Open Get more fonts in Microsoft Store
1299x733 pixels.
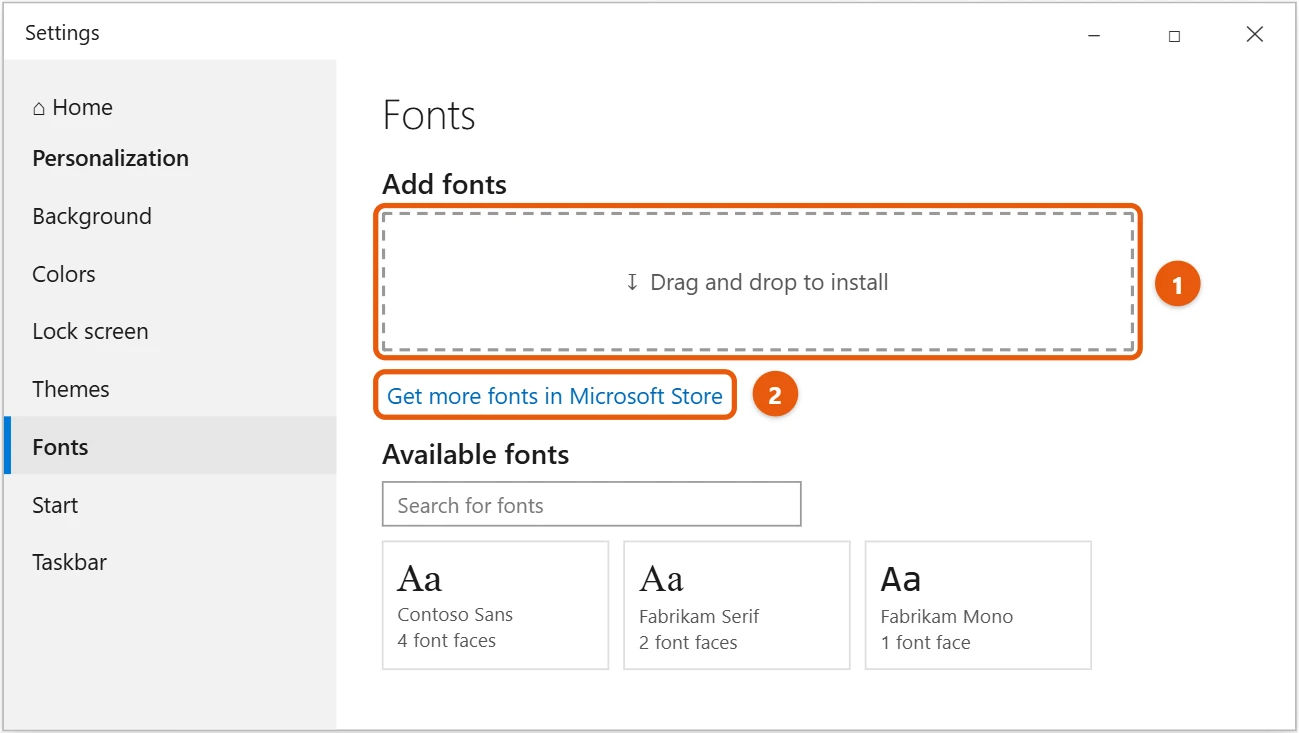pyautogui.click(x=555, y=396)
